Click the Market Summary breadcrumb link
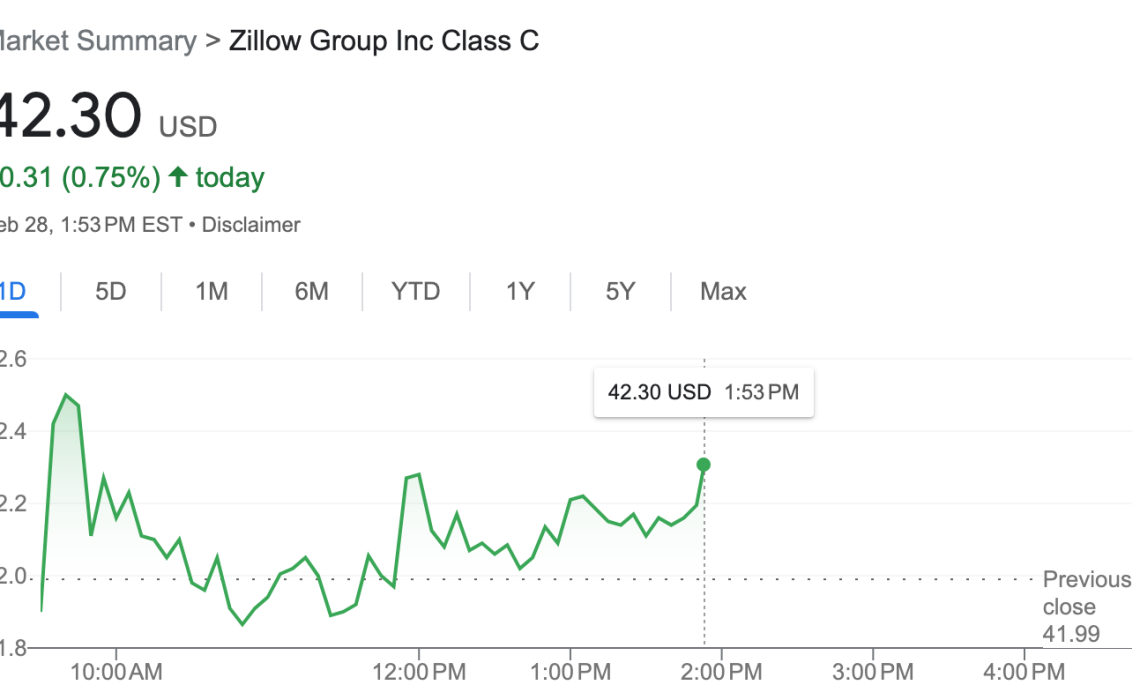The height and width of the screenshot is (700, 1140). coord(96,41)
